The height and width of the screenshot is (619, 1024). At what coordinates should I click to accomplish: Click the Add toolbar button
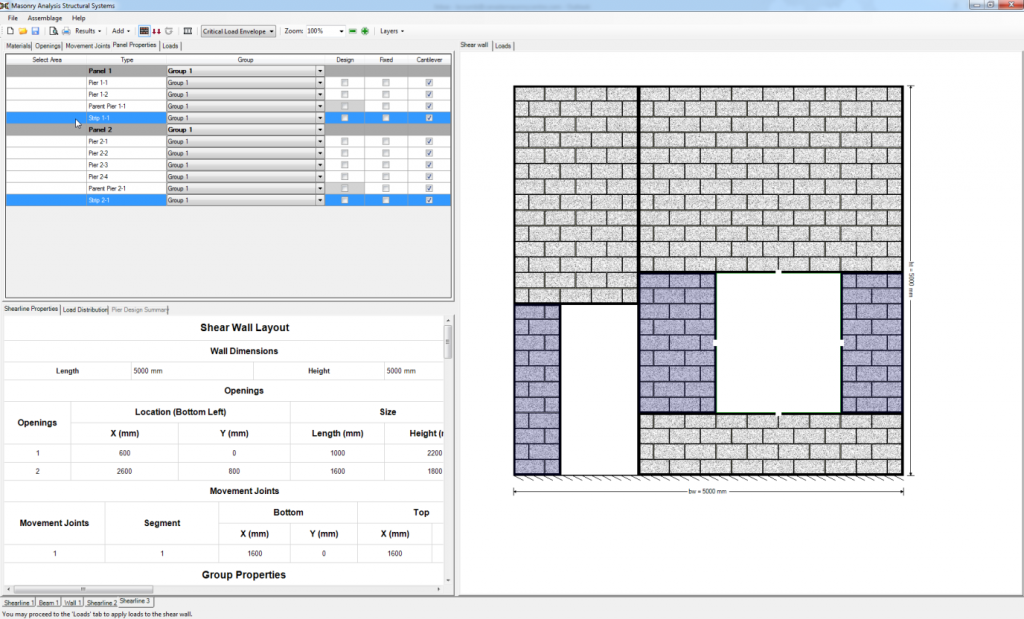coord(120,31)
